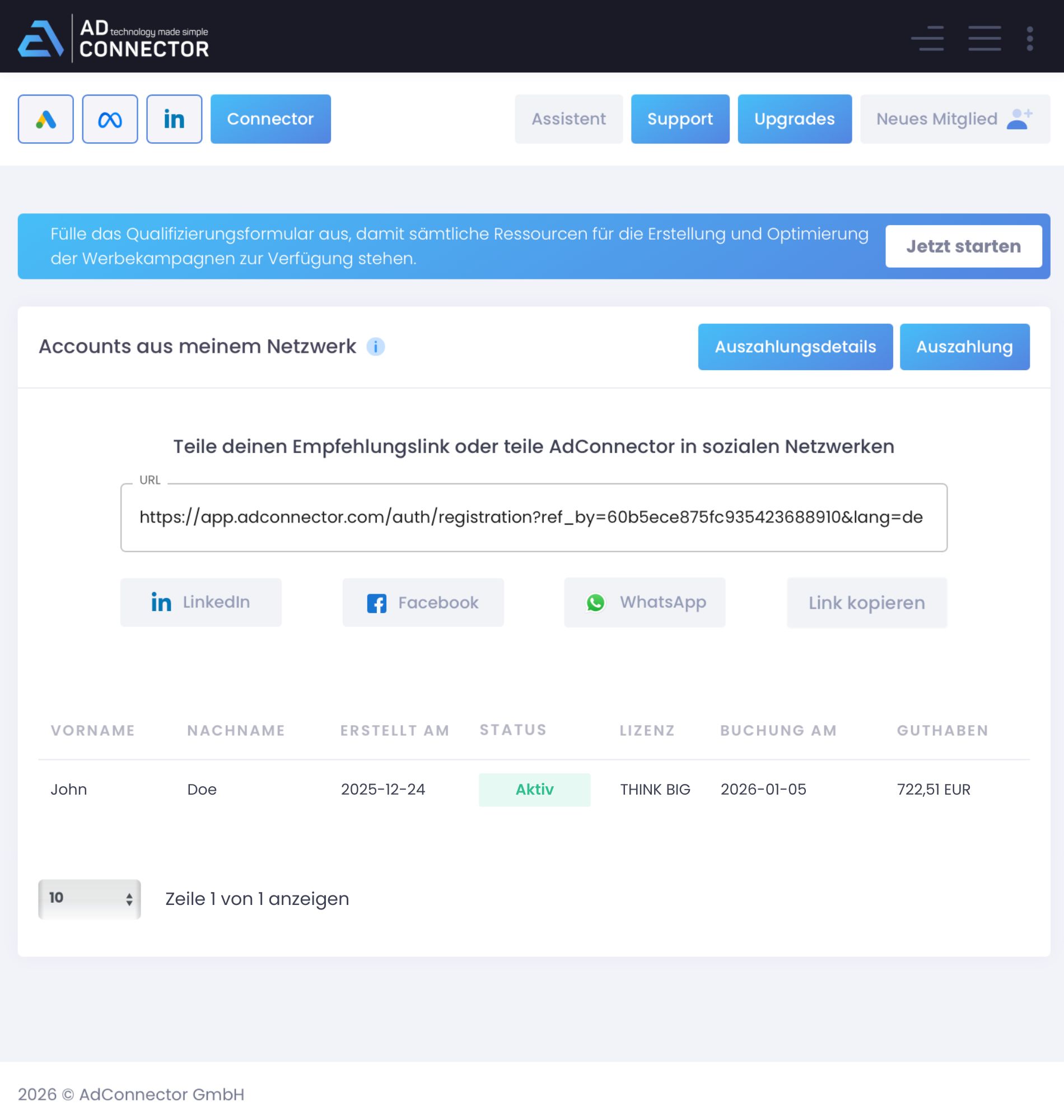Expand the rows-per-page dropdown showing 10

coord(90,899)
